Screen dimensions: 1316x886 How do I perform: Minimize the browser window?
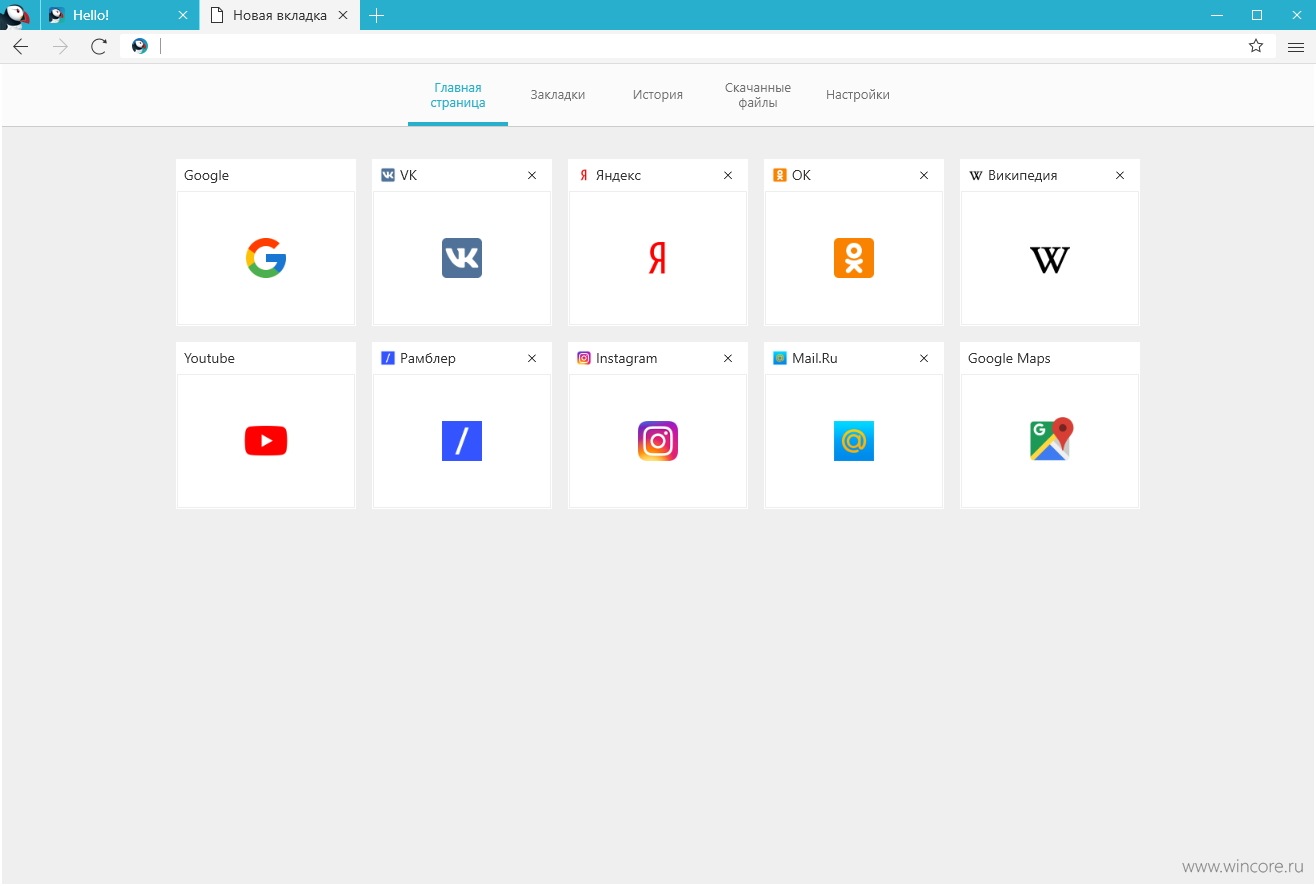(1217, 15)
